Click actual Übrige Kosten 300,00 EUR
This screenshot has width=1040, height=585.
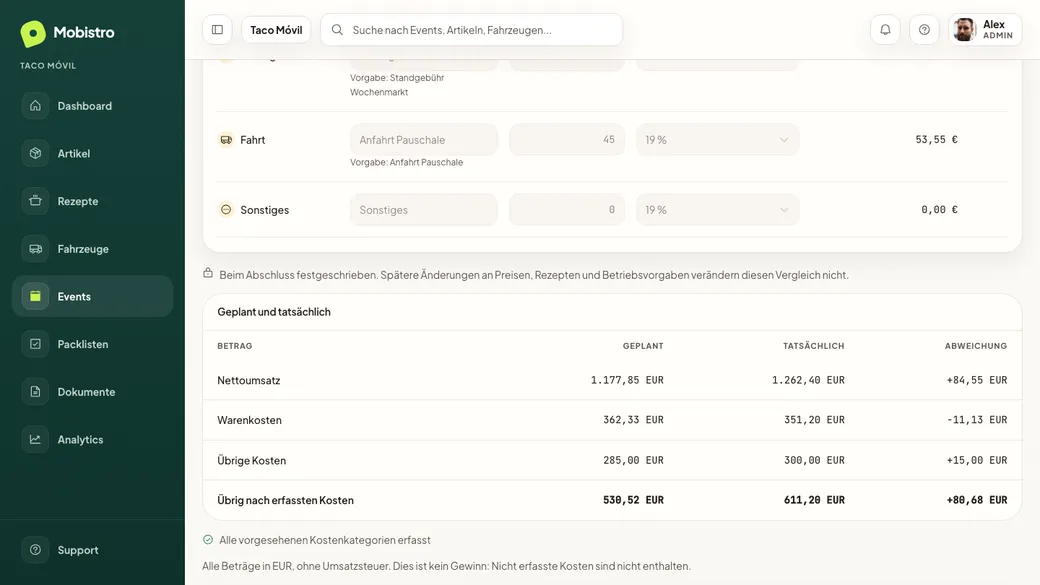[814, 460]
